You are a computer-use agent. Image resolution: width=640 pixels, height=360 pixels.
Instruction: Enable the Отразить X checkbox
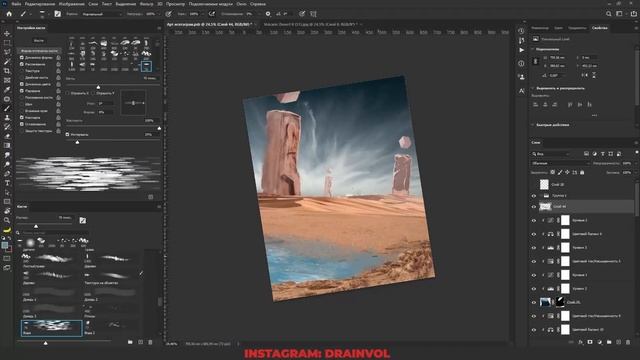point(68,93)
